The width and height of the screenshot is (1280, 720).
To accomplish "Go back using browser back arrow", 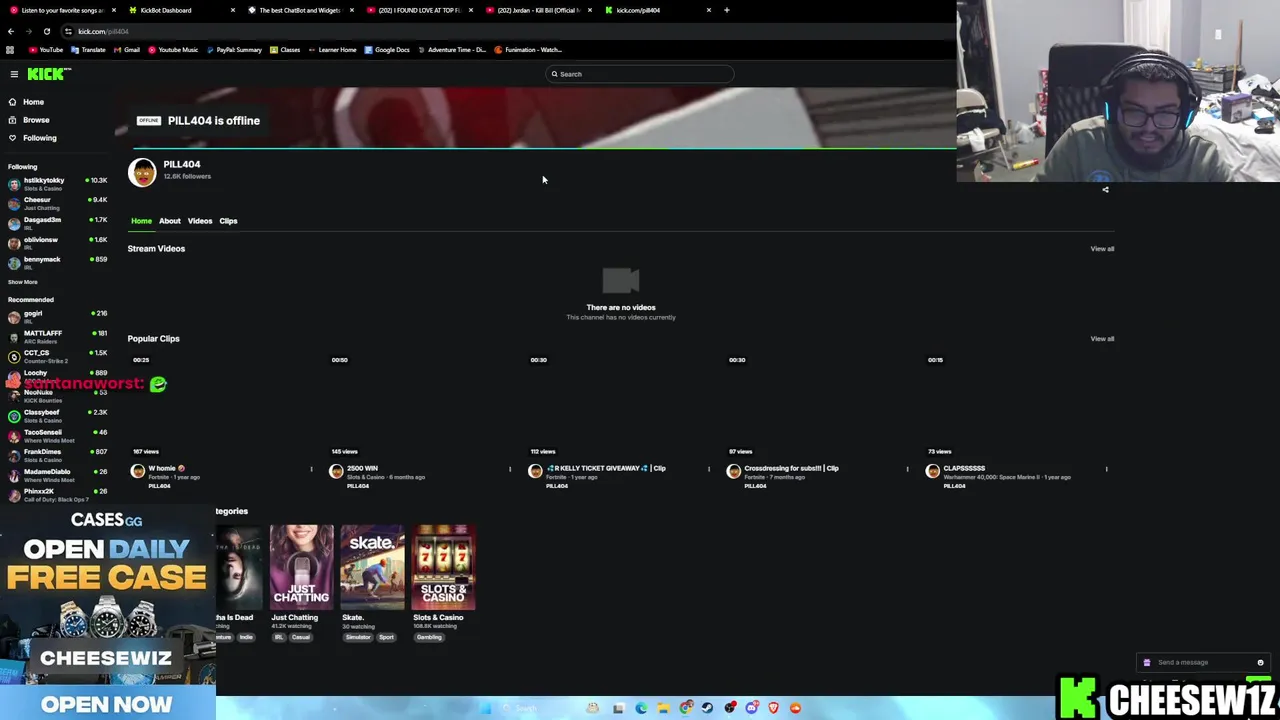I will pyautogui.click(x=11, y=31).
